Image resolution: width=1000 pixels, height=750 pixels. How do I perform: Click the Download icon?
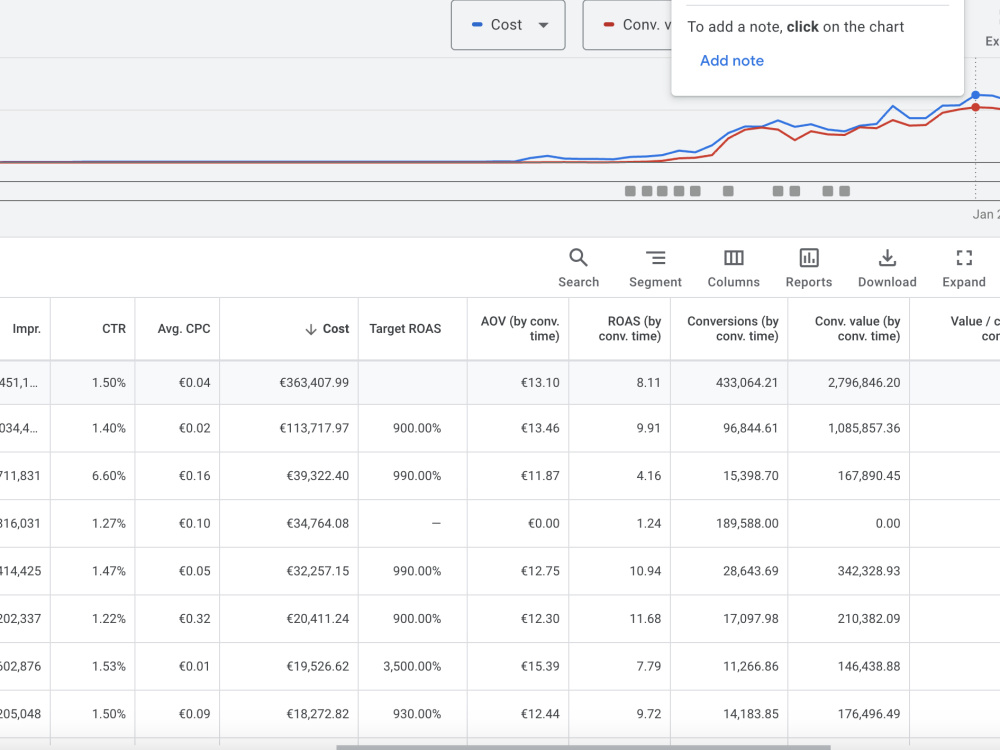(887, 258)
